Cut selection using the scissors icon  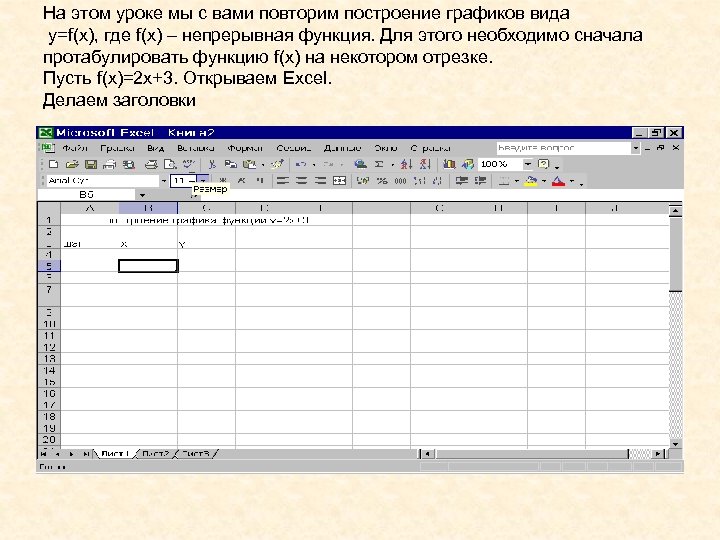[212, 164]
